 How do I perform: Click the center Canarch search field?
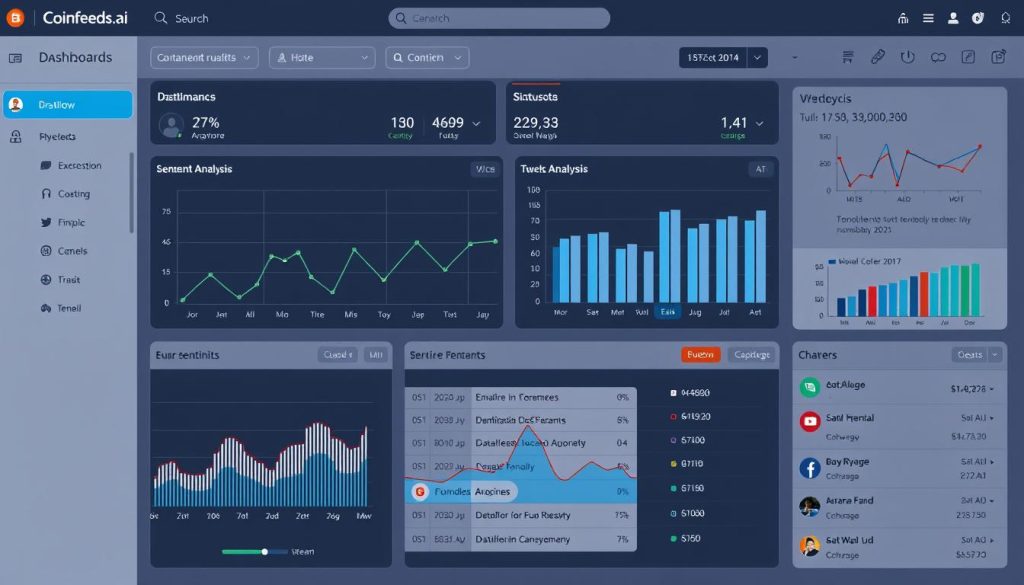pos(499,18)
